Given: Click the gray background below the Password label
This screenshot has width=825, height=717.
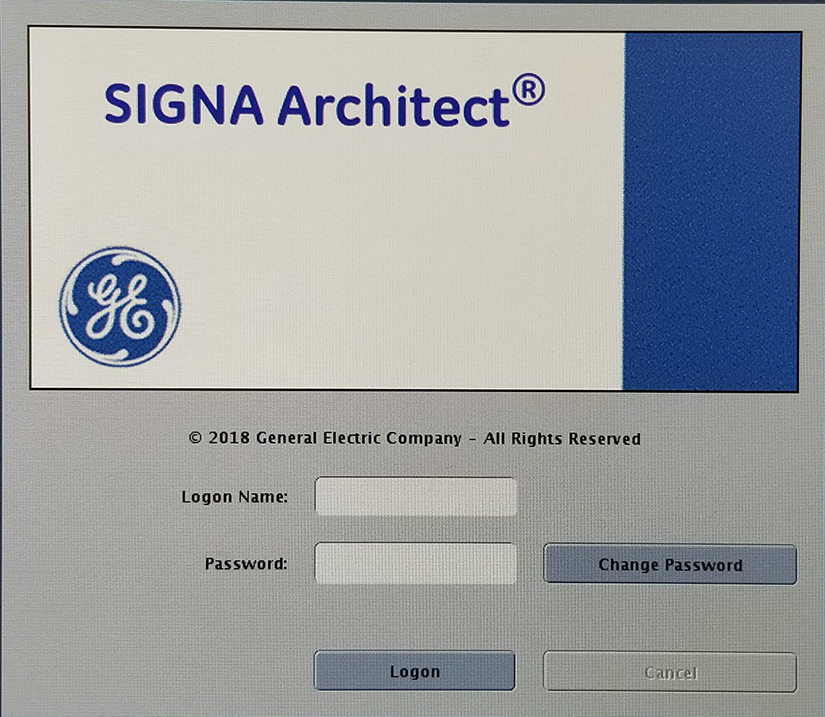Looking at the screenshot, I should click(x=247, y=615).
